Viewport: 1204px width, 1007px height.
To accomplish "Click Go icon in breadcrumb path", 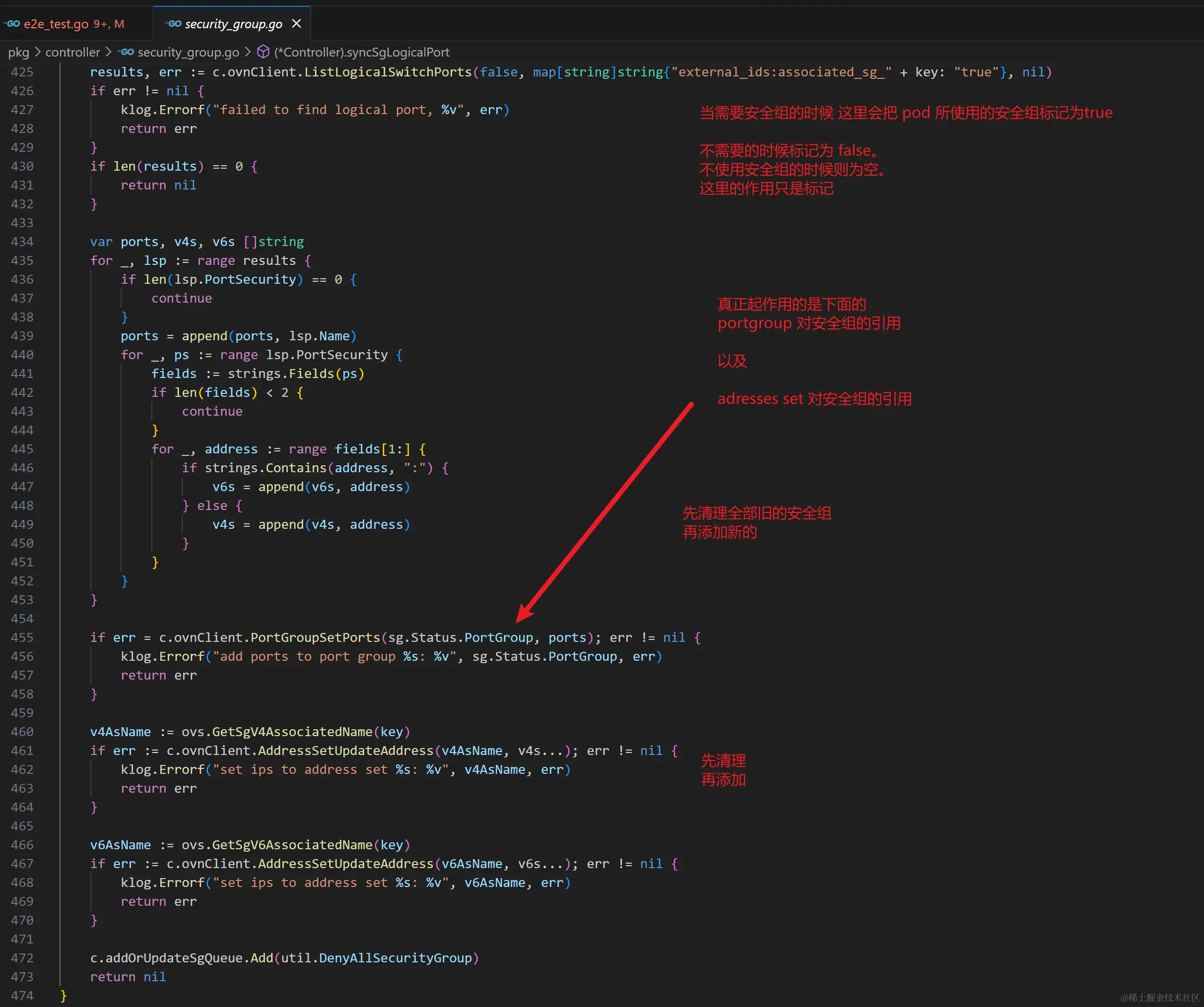I will 127,52.
